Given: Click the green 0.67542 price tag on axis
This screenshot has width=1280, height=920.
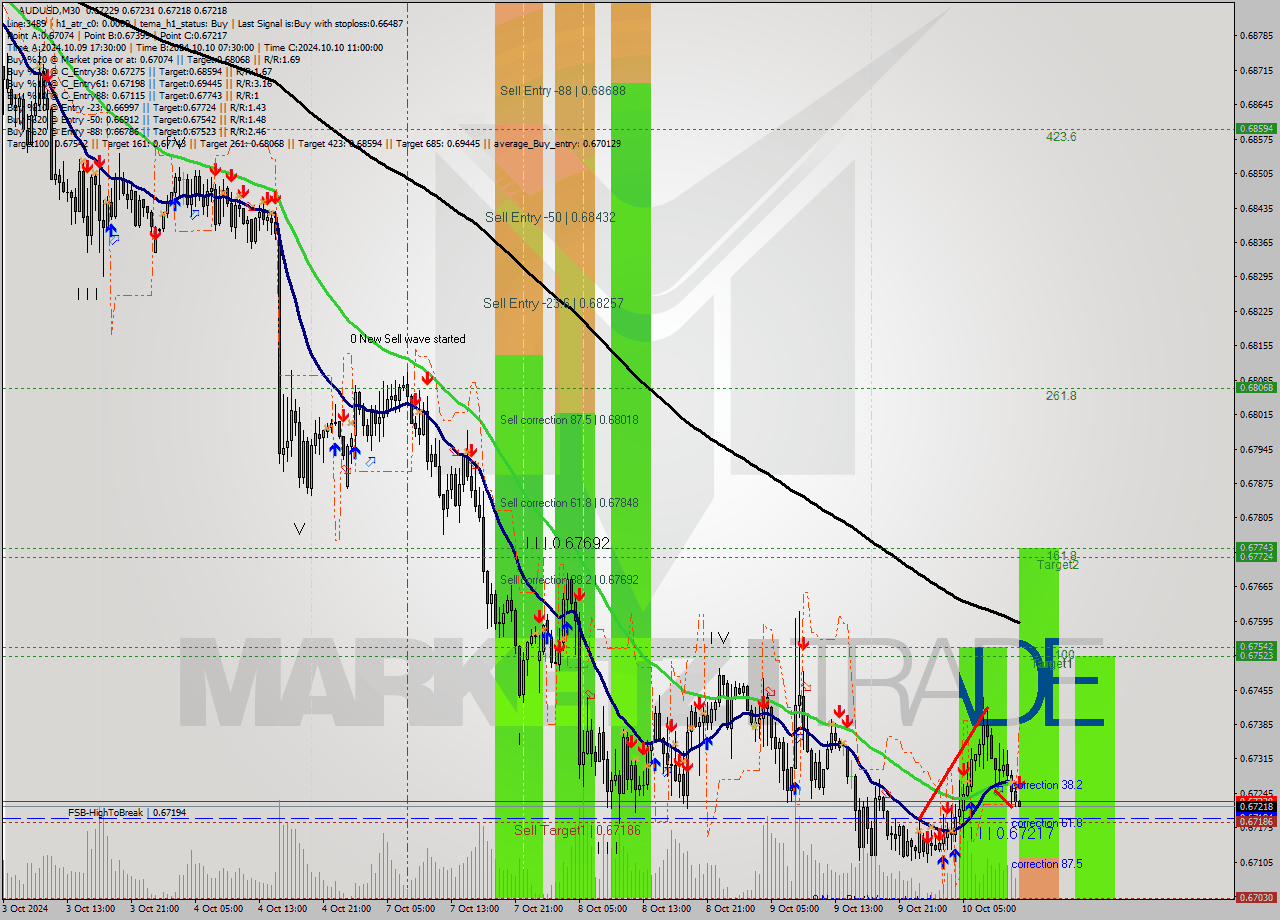Looking at the screenshot, I should [x=1256, y=646].
